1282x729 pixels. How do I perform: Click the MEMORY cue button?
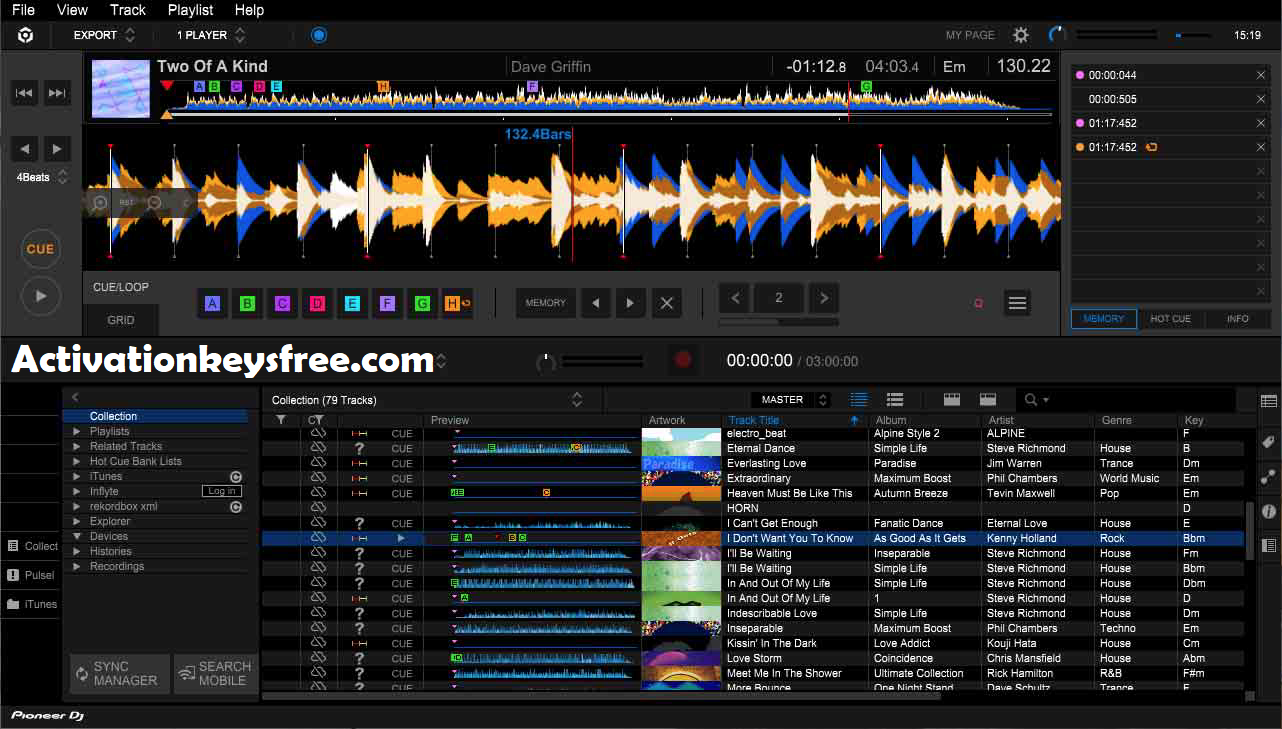546,303
